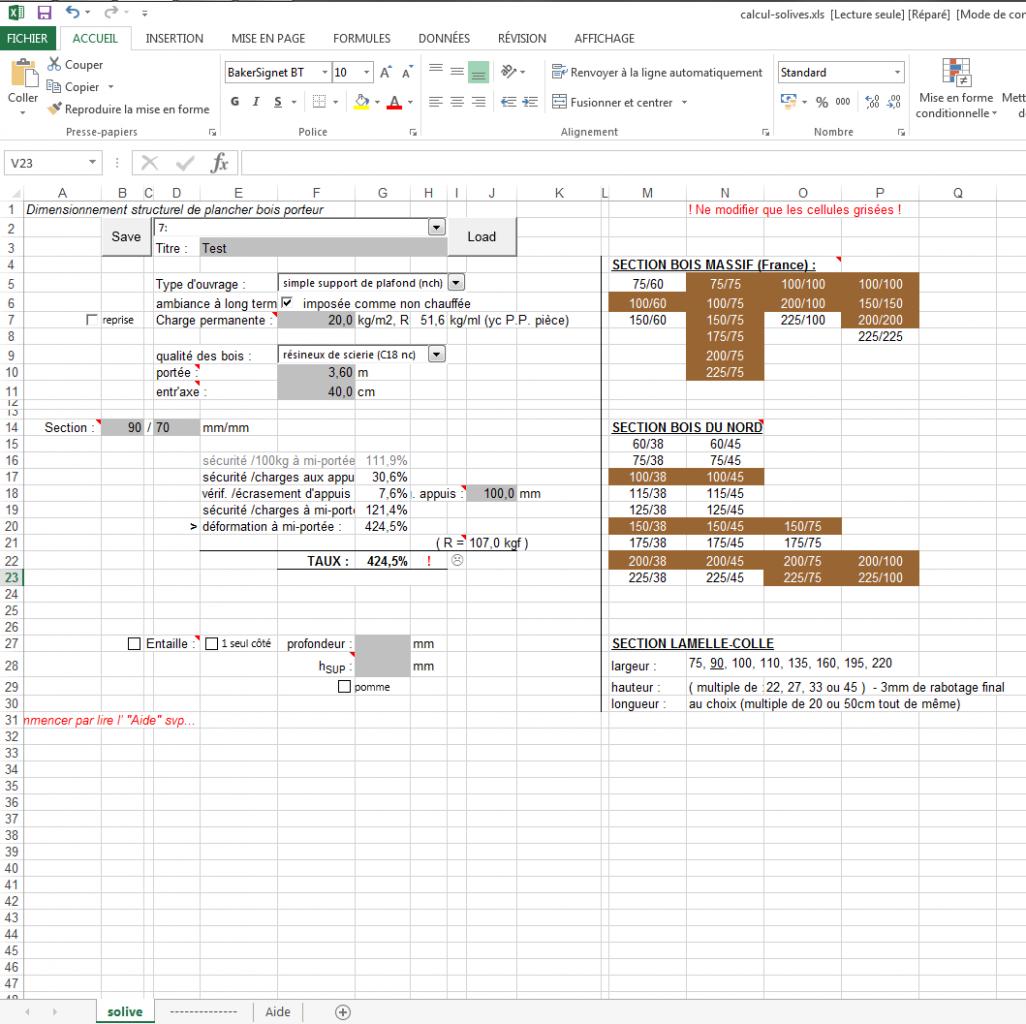Viewport: 1026px width, 1024px height.
Task: Add a new sheet with plus icon
Action: [343, 1012]
